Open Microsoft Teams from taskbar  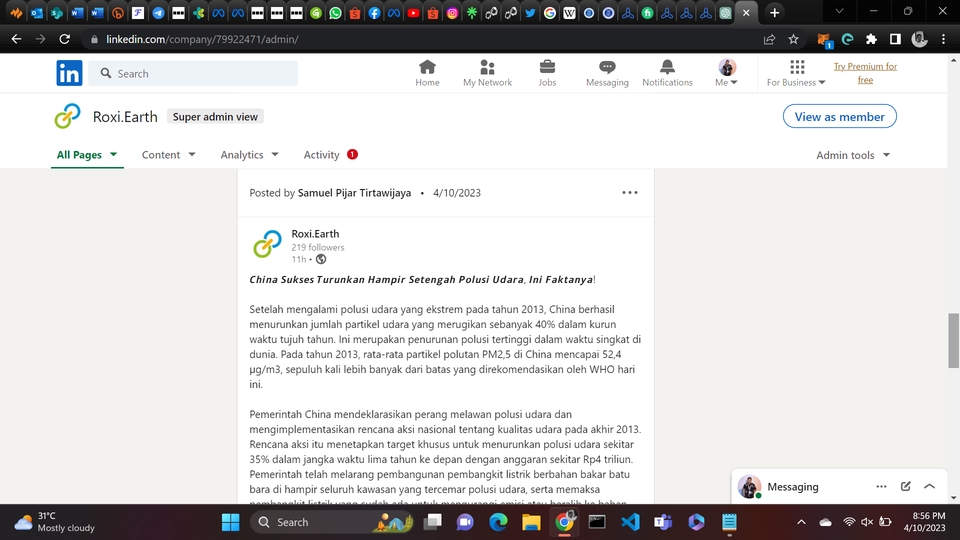point(663,522)
